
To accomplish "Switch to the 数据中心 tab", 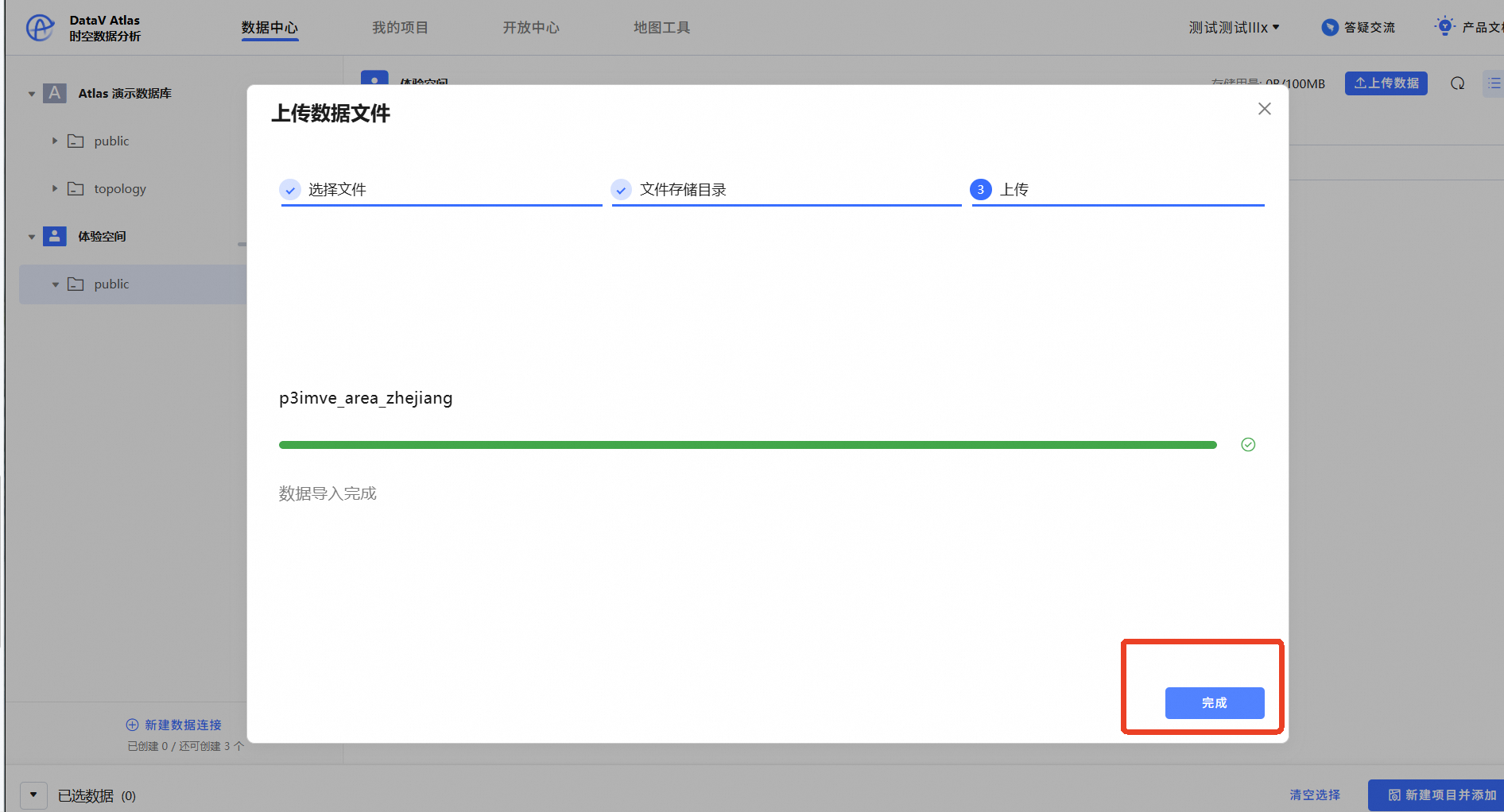I will (269, 28).
